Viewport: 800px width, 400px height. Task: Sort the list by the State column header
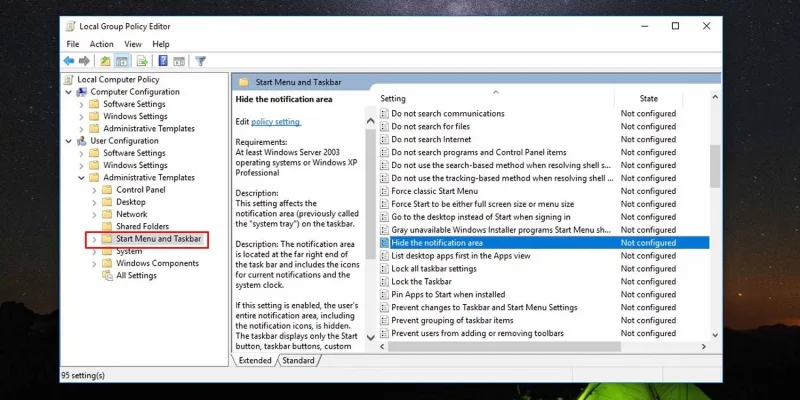pos(648,98)
